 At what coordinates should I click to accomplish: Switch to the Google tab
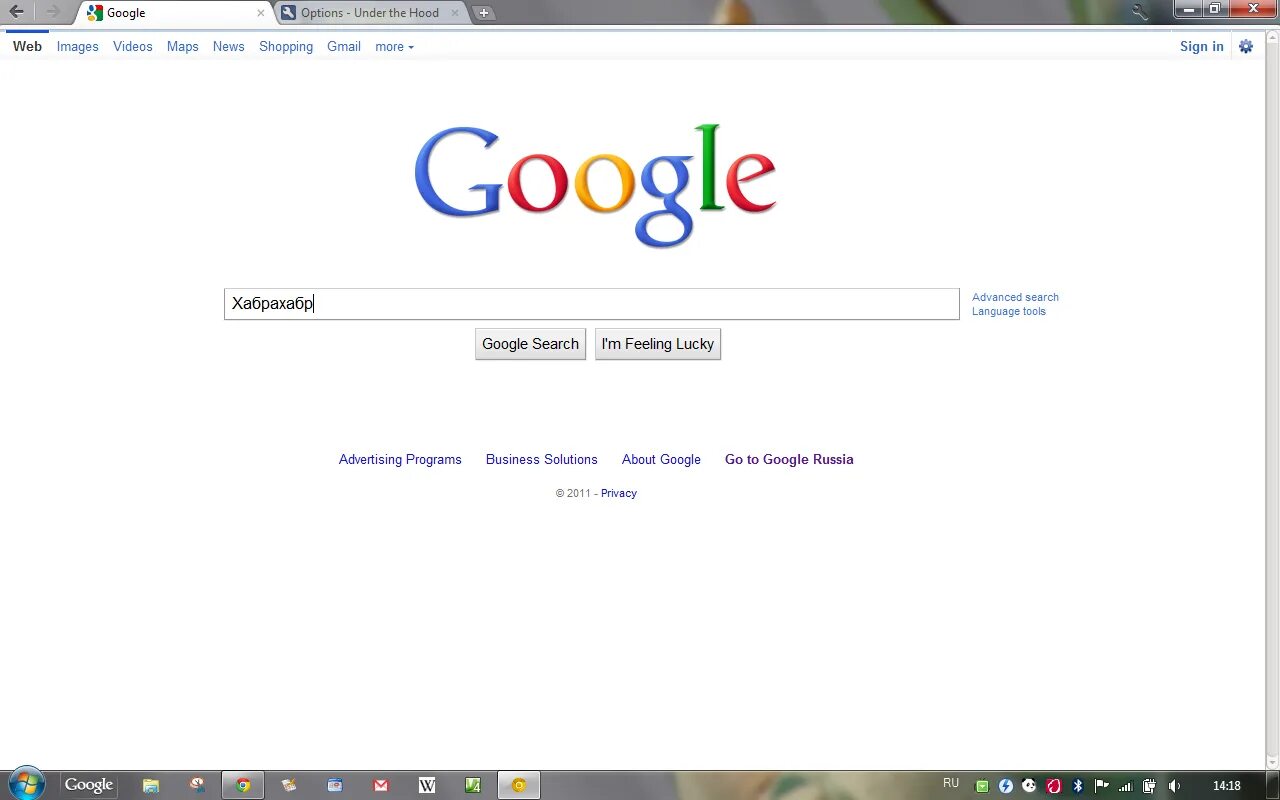point(170,13)
